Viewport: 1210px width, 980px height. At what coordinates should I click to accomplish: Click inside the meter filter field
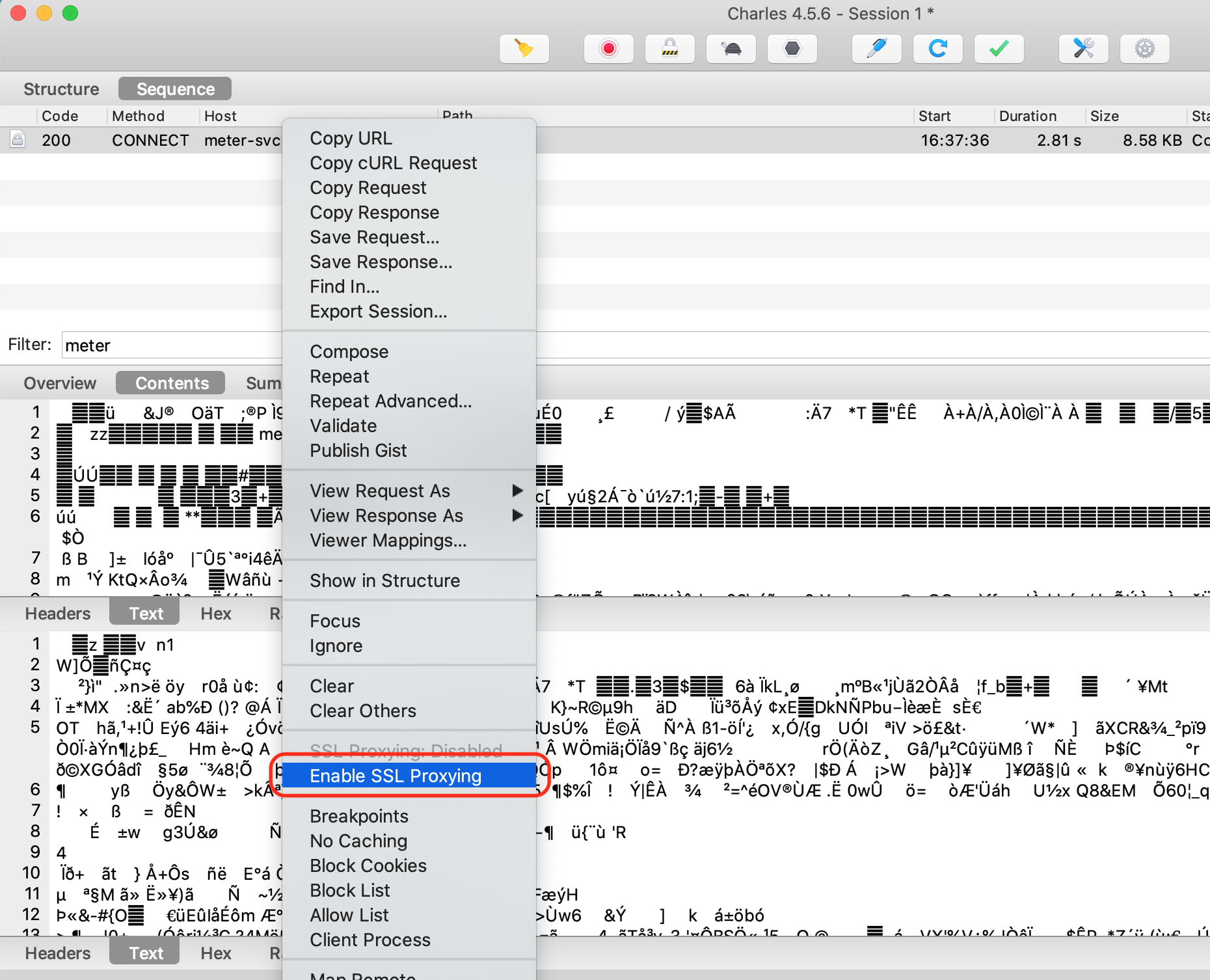point(163,345)
